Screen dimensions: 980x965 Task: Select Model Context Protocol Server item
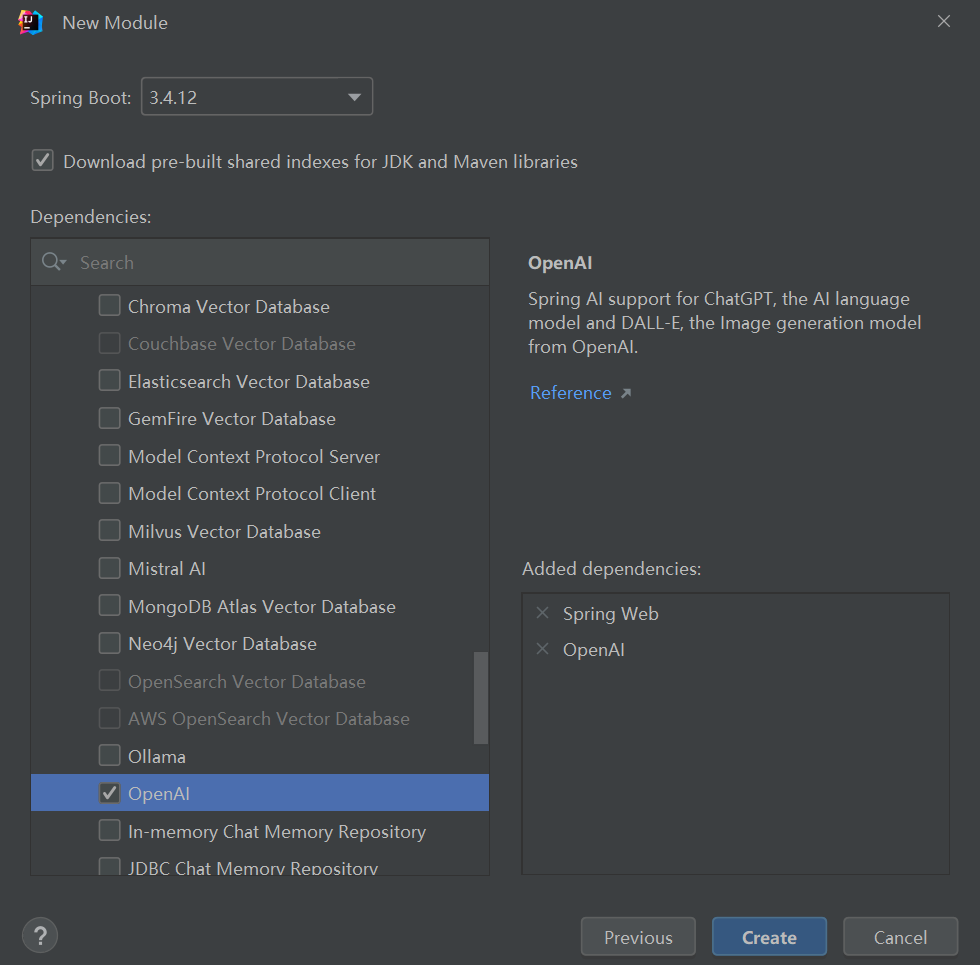click(254, 456)
